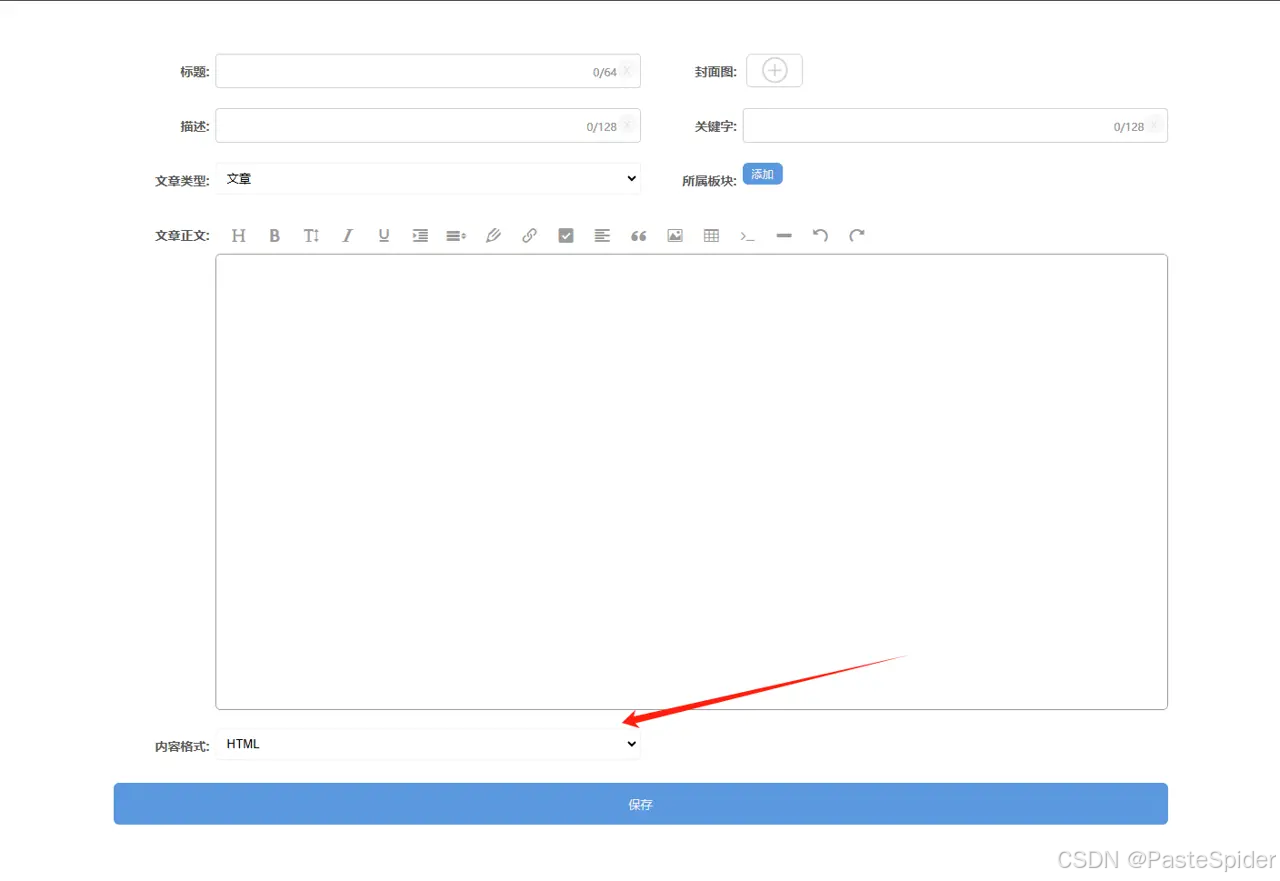Toggle bold formatting in editor toolbar
The image size is (1280, 881).
tap(275, 236)
